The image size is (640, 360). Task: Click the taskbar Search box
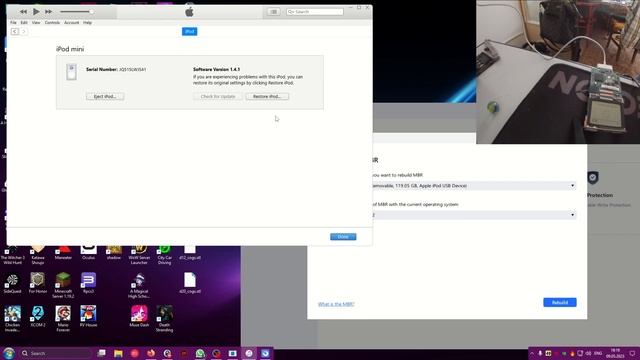(55, 353)
